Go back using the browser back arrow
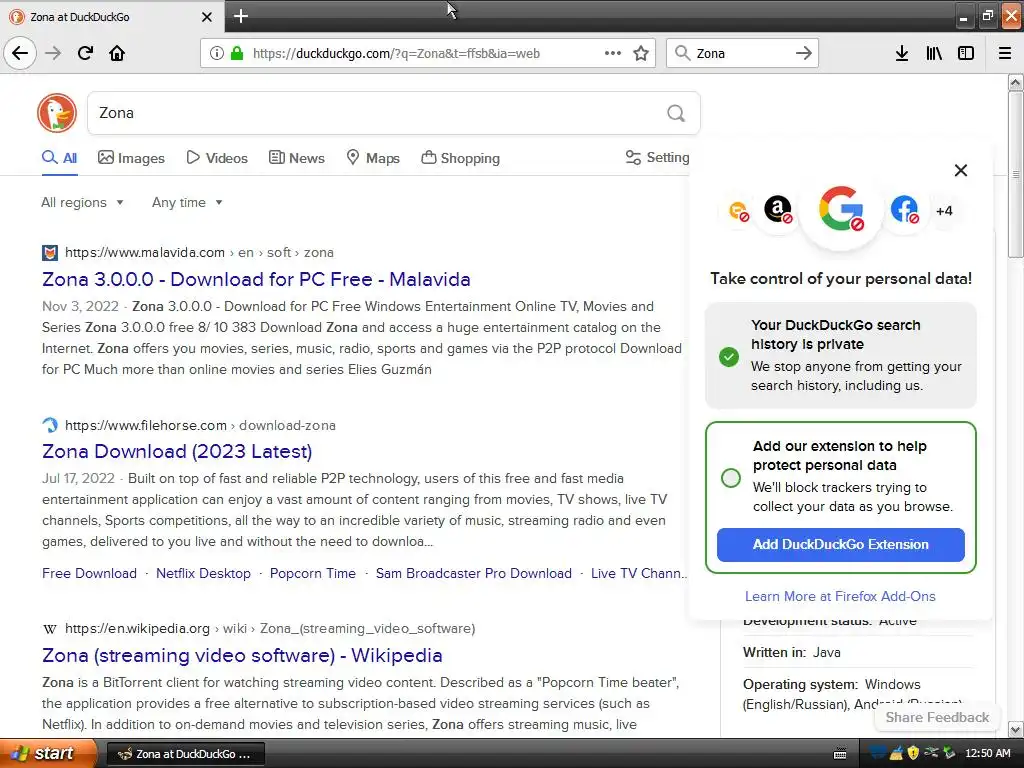Image resolution: width=1024 pixels, height=768 pixels. (20, 53)
